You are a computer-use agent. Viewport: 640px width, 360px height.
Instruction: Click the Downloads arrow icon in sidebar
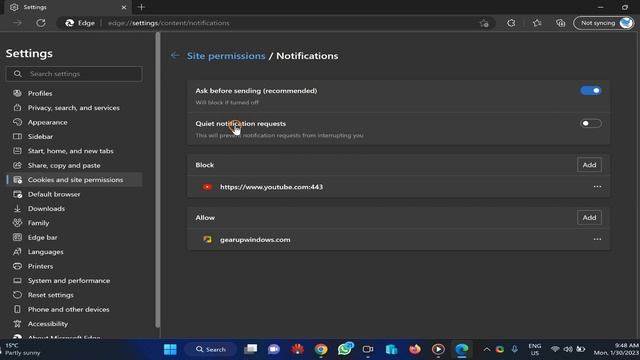pos(17,209)
